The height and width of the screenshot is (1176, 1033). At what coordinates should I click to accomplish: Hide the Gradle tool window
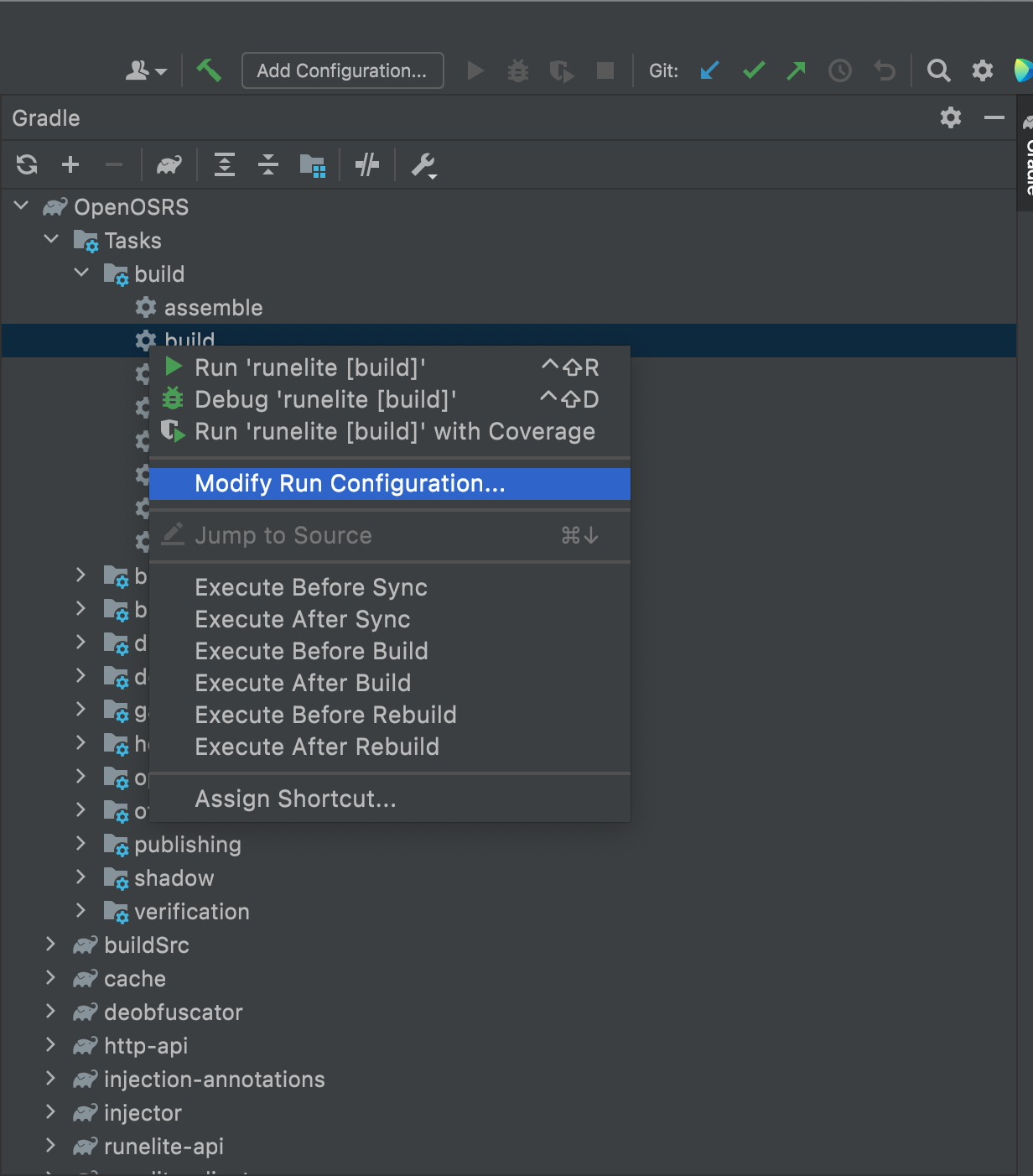994,117
